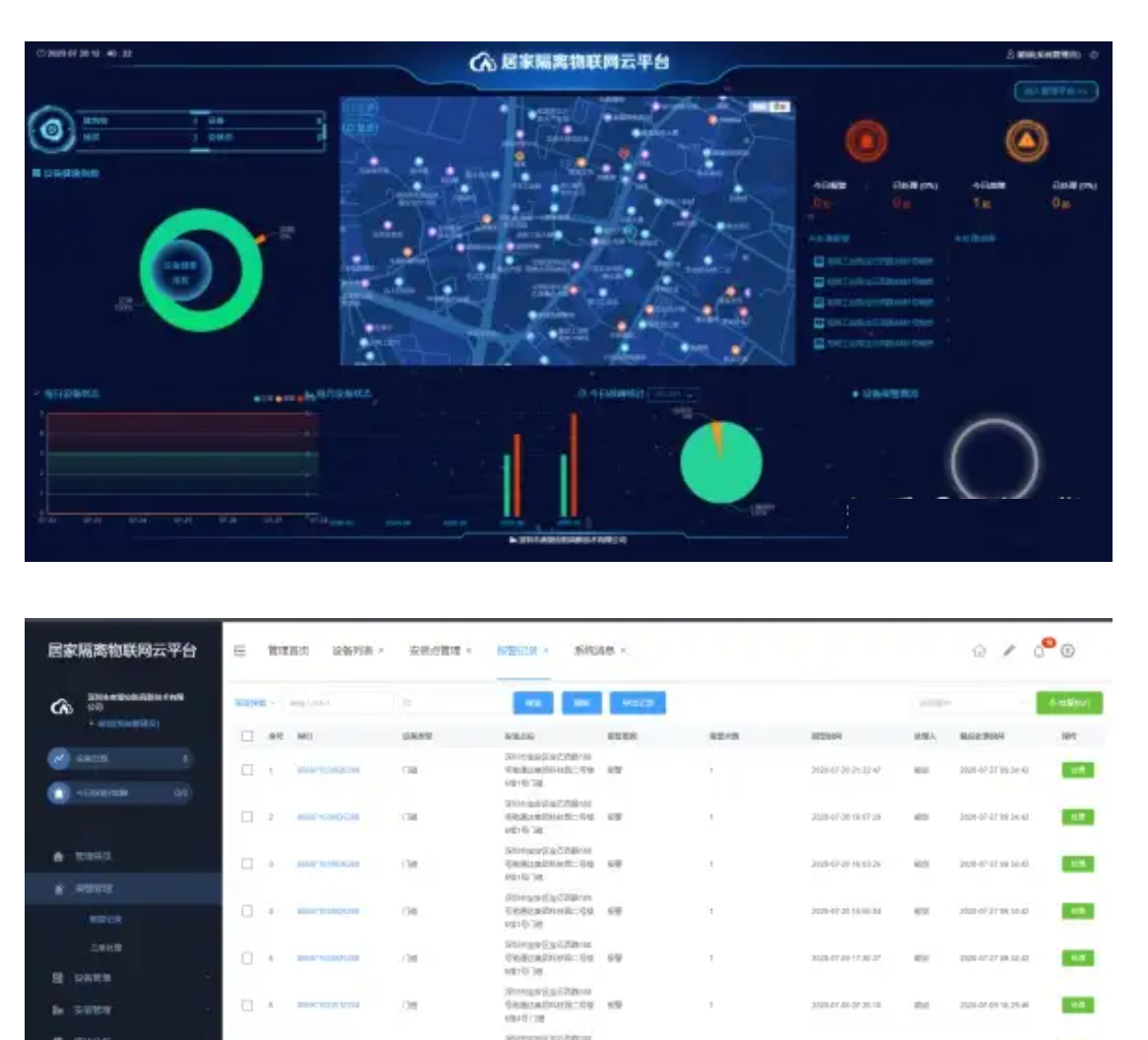This screenshot has width=1148, height=1040.
Task: Tick the checkbox for table row 5
Action: point(247,958)
